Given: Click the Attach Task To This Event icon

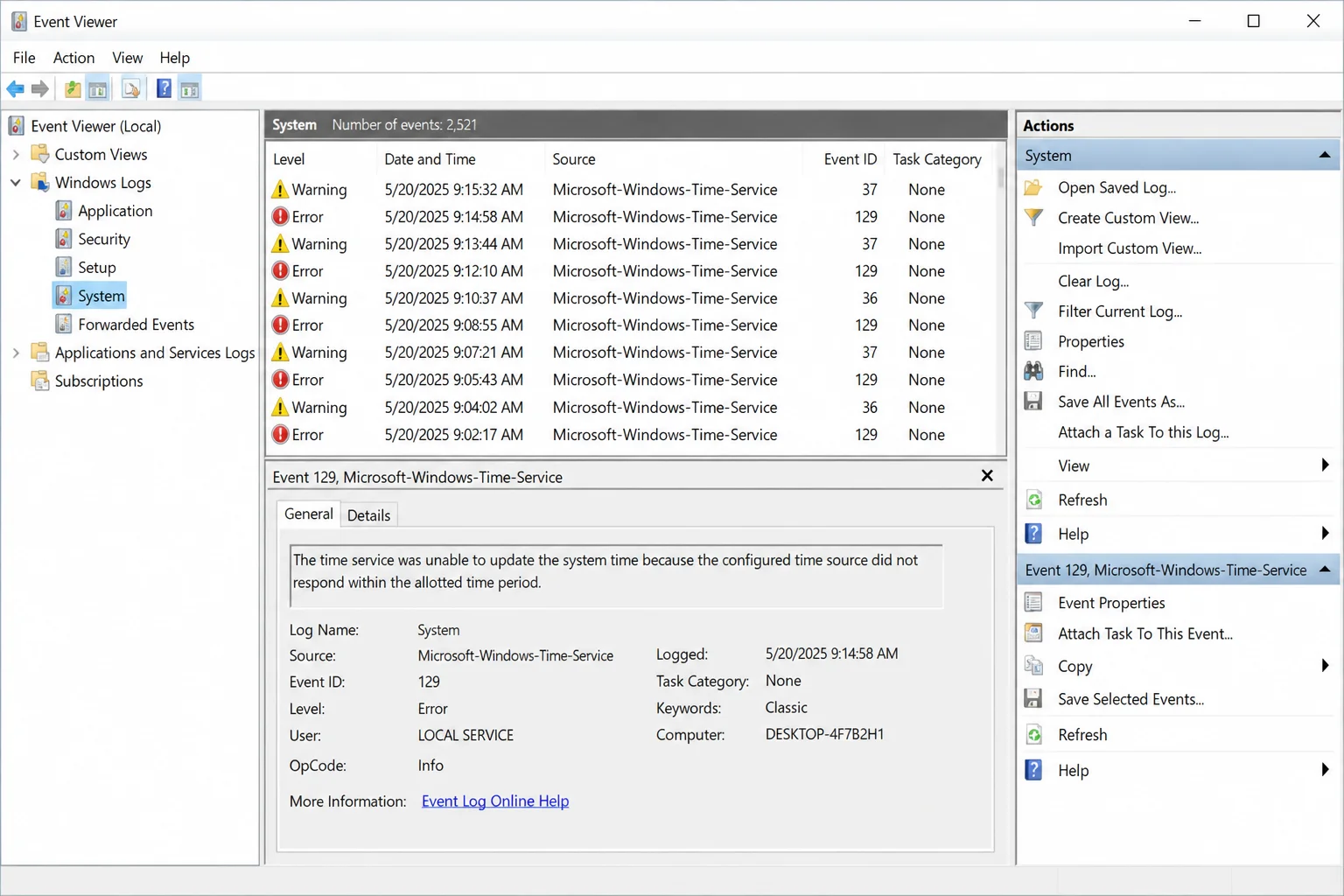Looking at the screenshot, I should tap(1033, 633).
